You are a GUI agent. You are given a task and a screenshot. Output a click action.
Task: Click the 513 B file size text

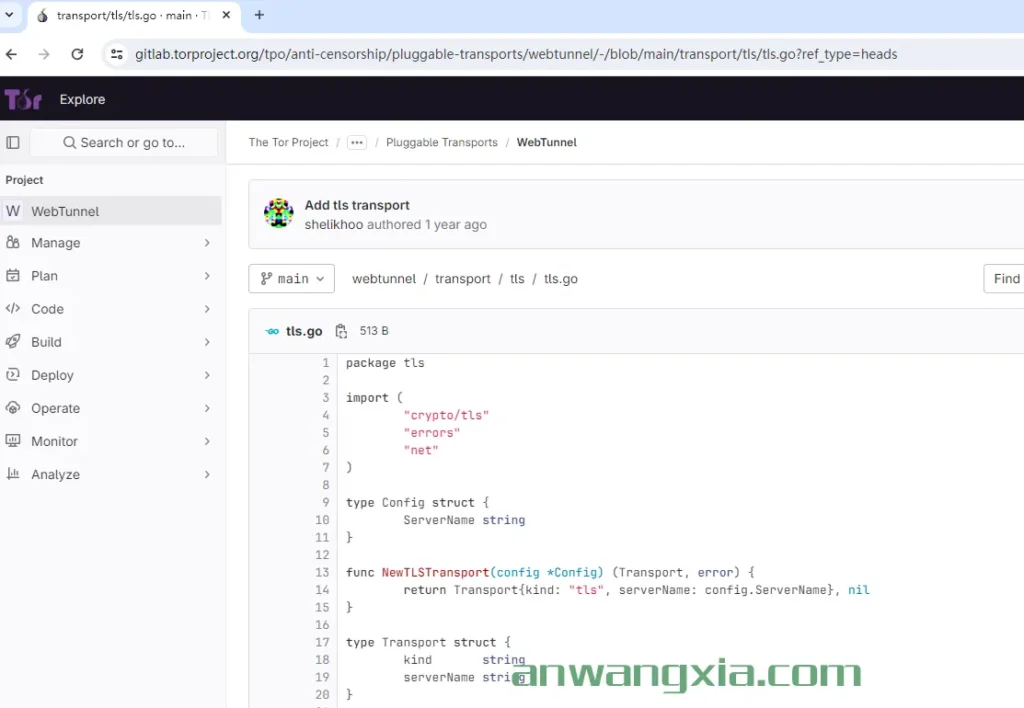point(374,331)
